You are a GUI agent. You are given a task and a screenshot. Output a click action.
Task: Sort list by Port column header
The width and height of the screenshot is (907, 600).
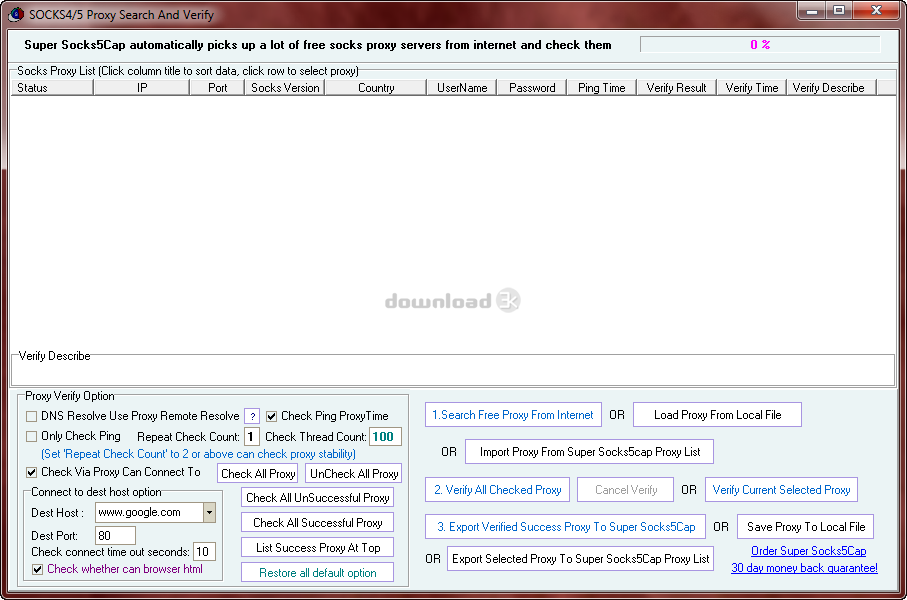pyautogui.click(x=217, y=88)
